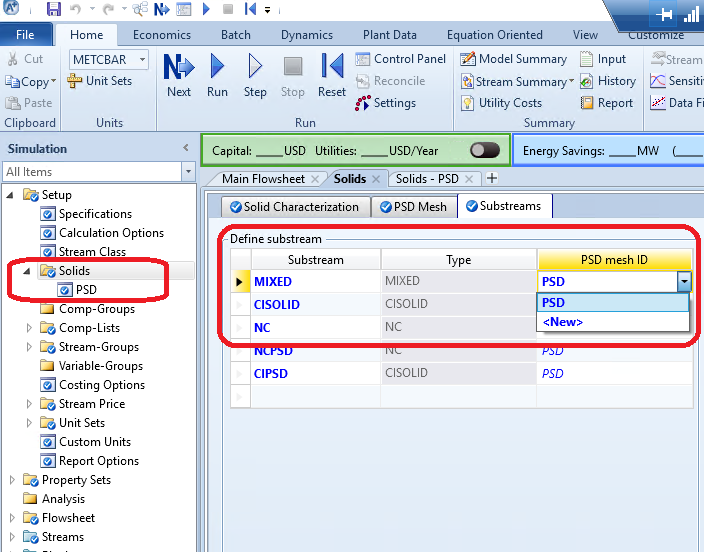Collapse the Setup folder

click(10, 195)
